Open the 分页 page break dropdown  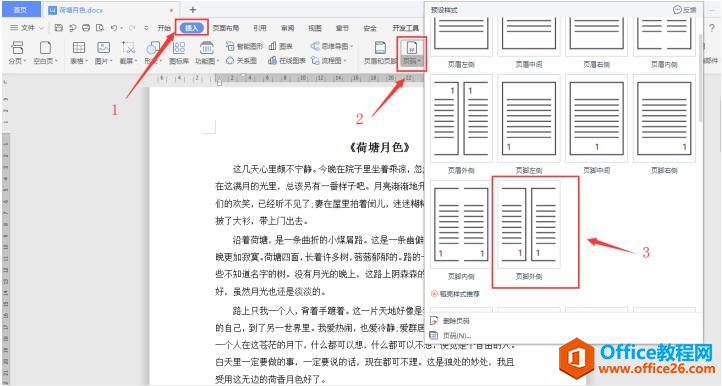(x=17, y=53)
